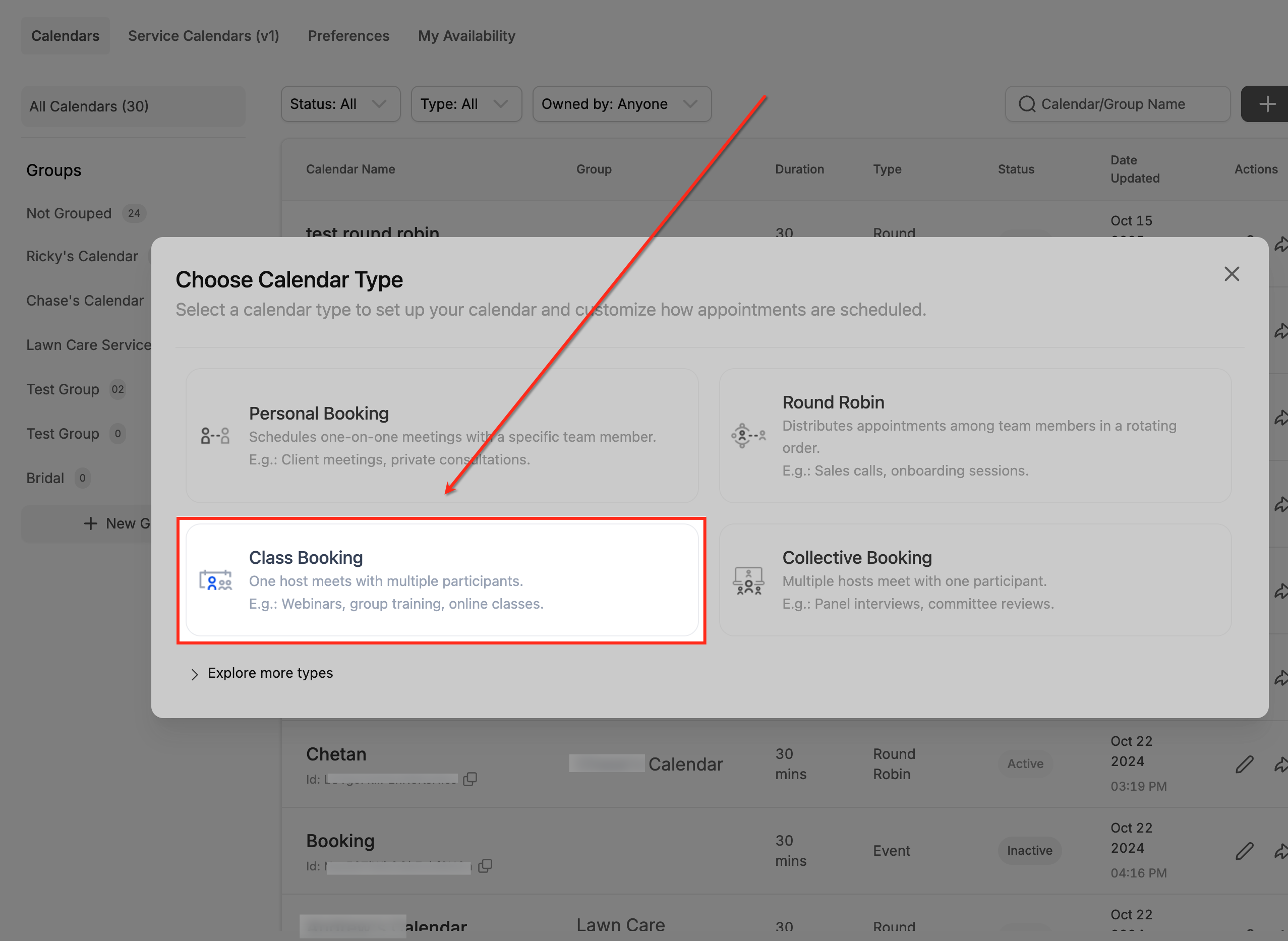Open the Type: All dropdown

click(x=466, y=104)
